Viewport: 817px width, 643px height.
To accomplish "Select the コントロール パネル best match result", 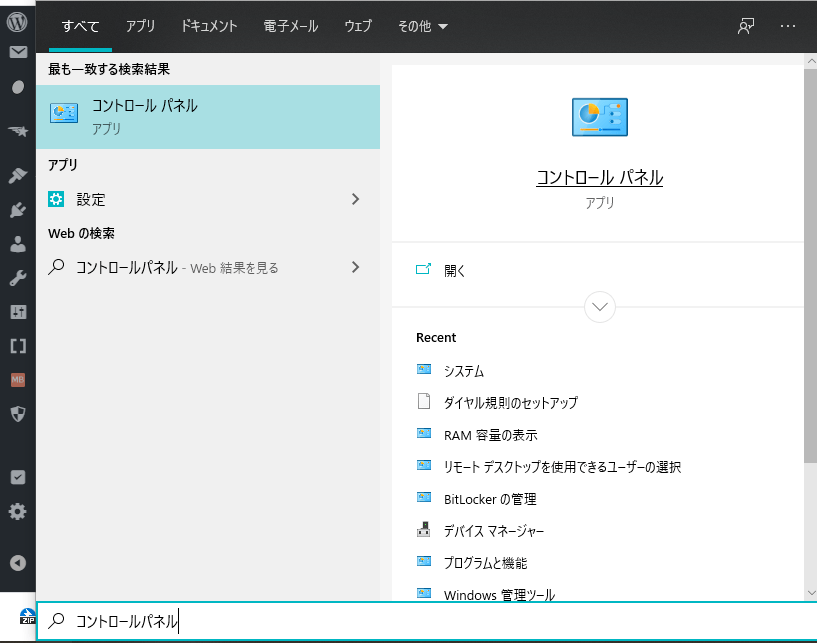I will [x=208, y=117].
